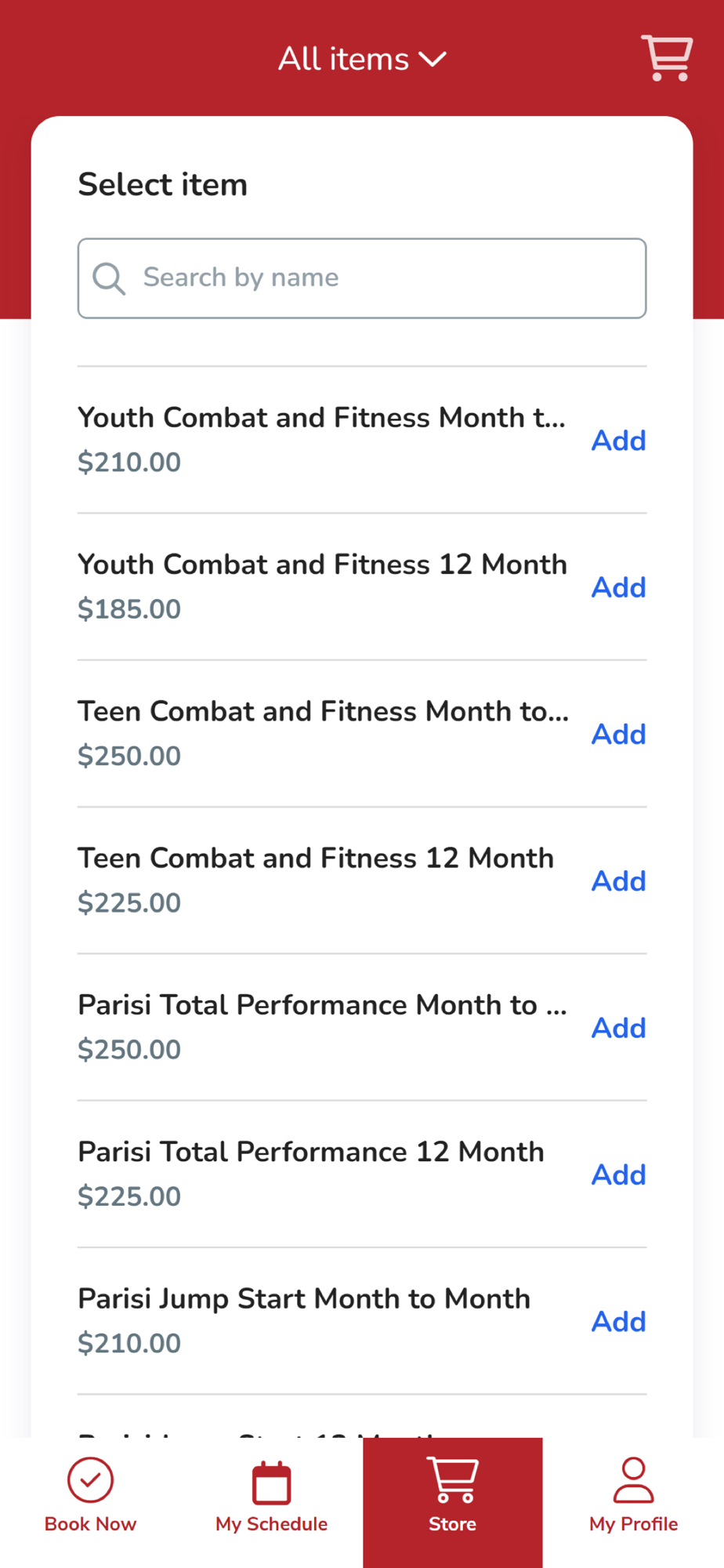Tap the My Profile person icon
Screen dimensions: 724x1568
633,1479
